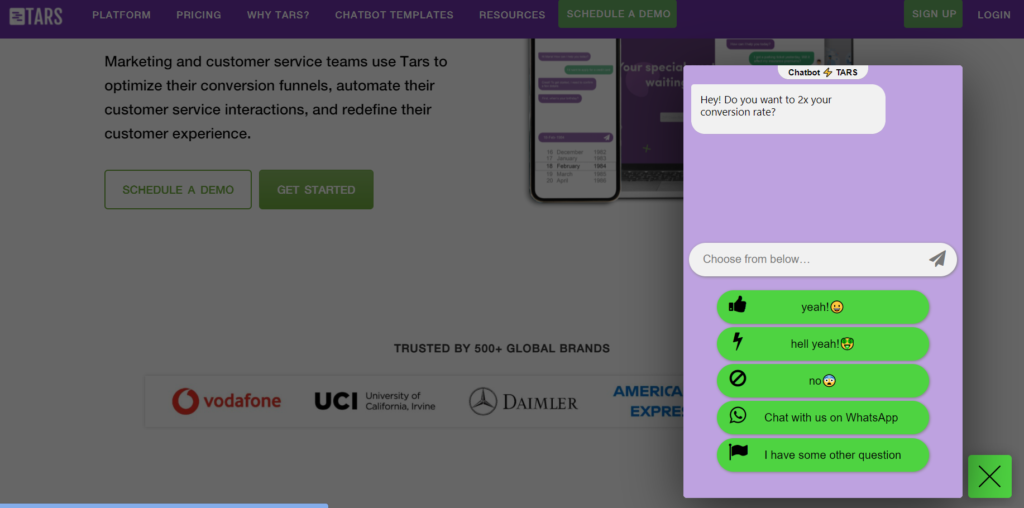Open the Pricing page
The height and width of the screenshot is (508, 1024).
pyautogui.click(x=199, y=15)
